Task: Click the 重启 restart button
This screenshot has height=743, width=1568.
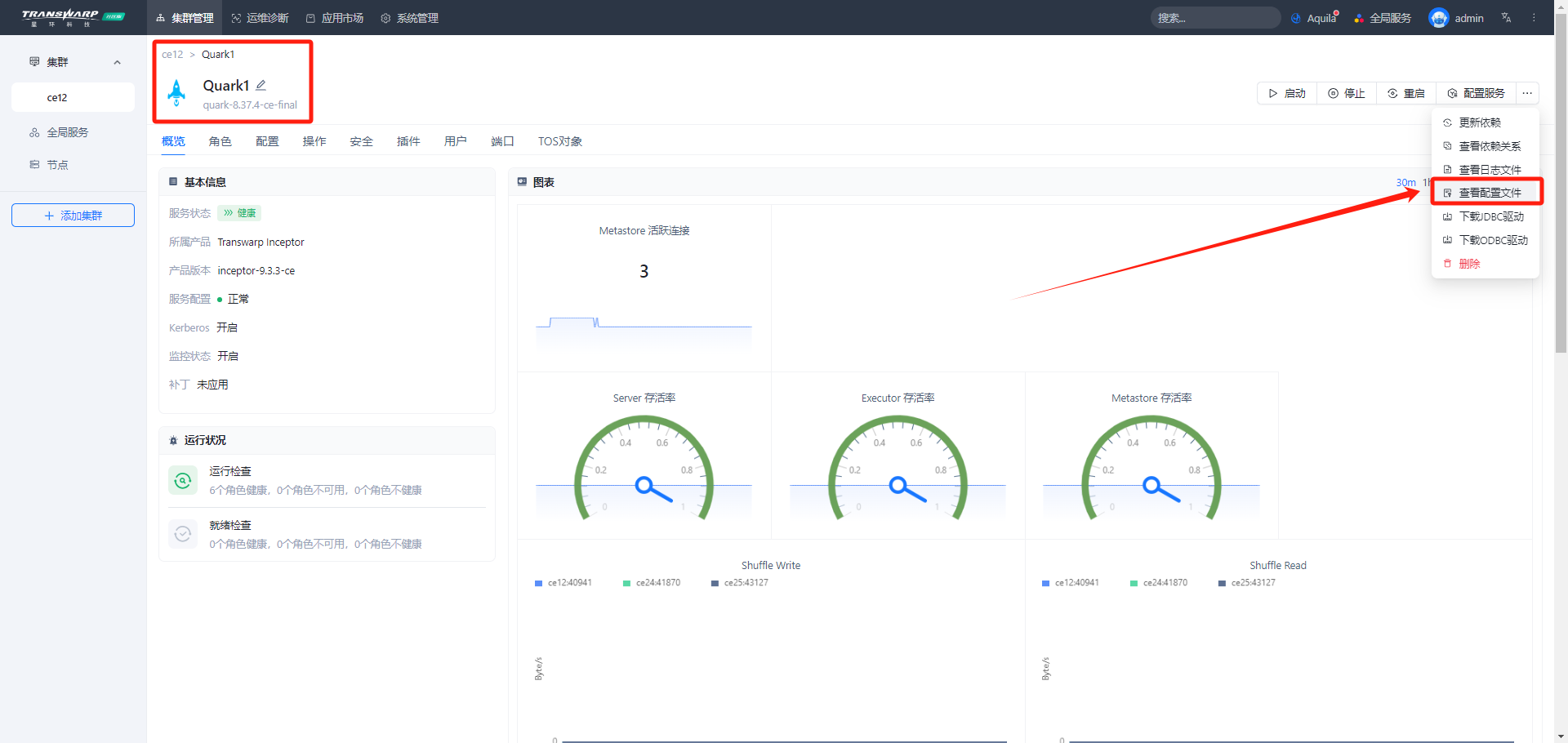Action: click(1406, 93)
